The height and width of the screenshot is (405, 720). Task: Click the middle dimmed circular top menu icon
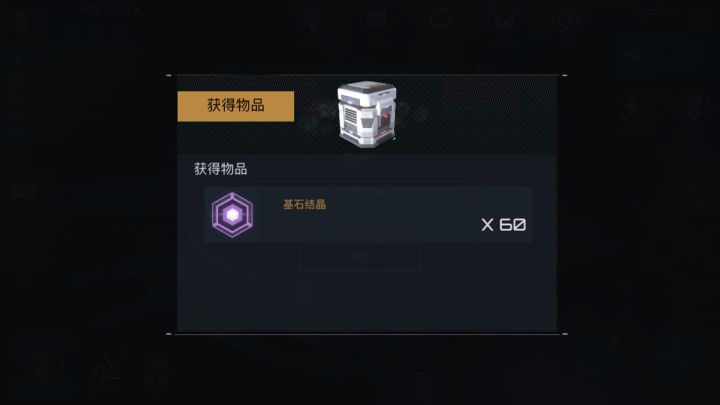point(441,19)
